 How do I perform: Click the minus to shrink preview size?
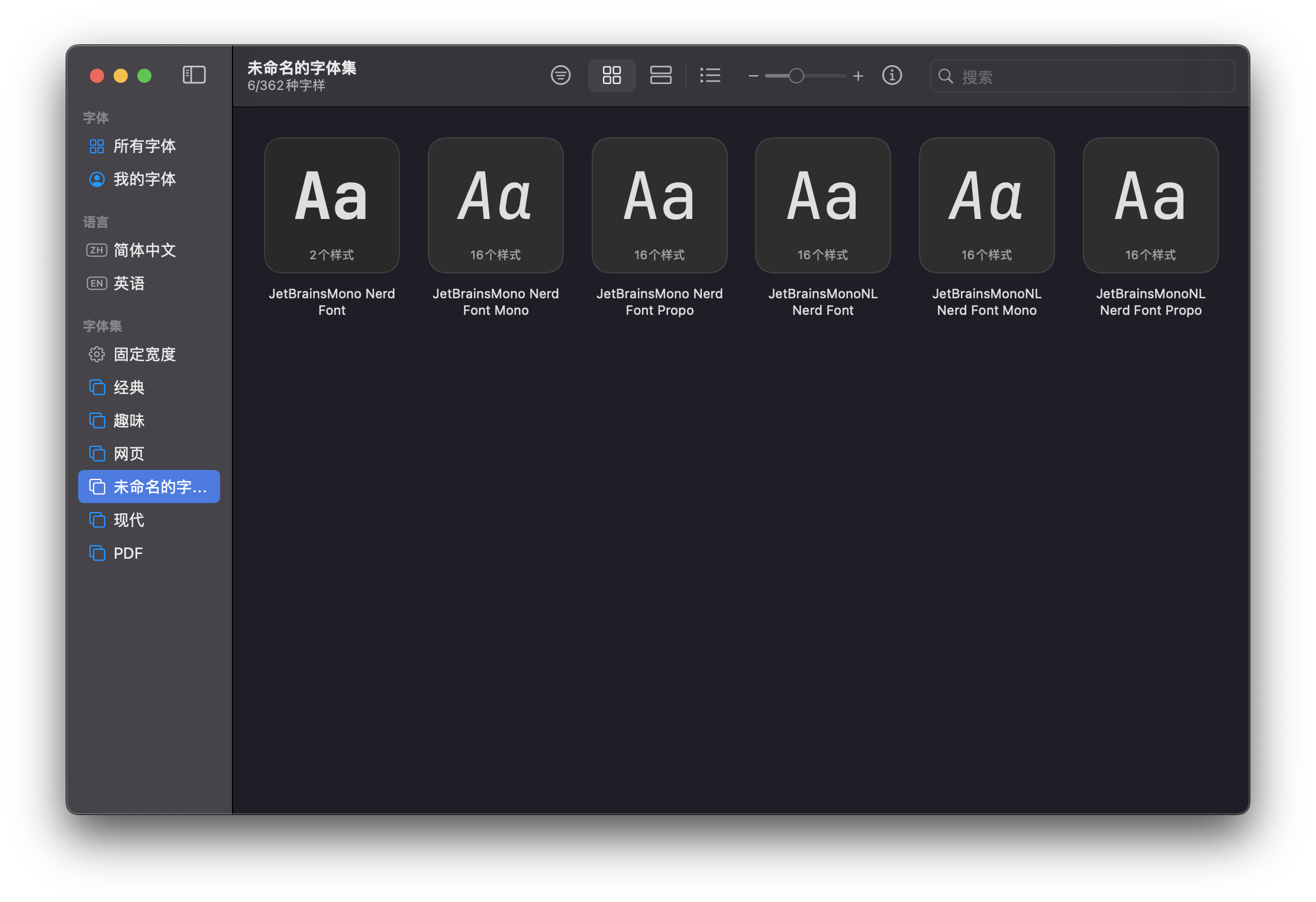pos(753,76)
